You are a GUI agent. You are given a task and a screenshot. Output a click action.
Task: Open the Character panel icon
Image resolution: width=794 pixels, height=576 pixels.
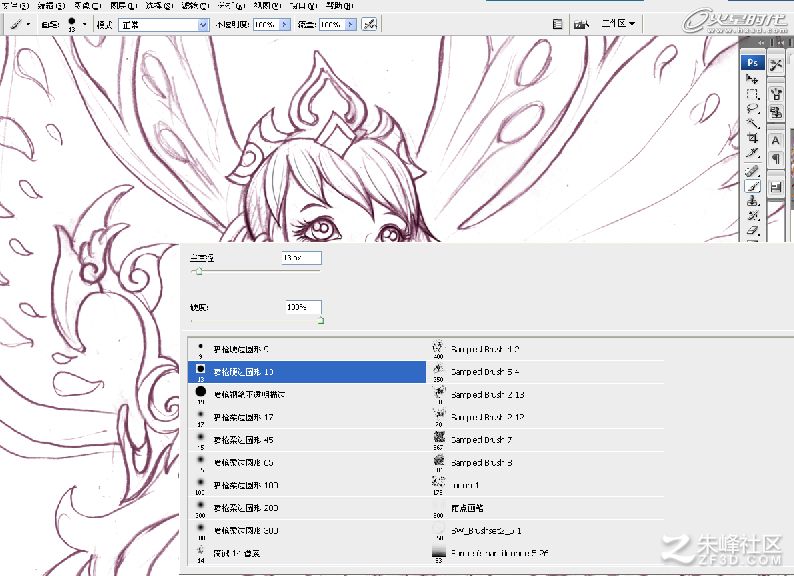click(776, 140)
